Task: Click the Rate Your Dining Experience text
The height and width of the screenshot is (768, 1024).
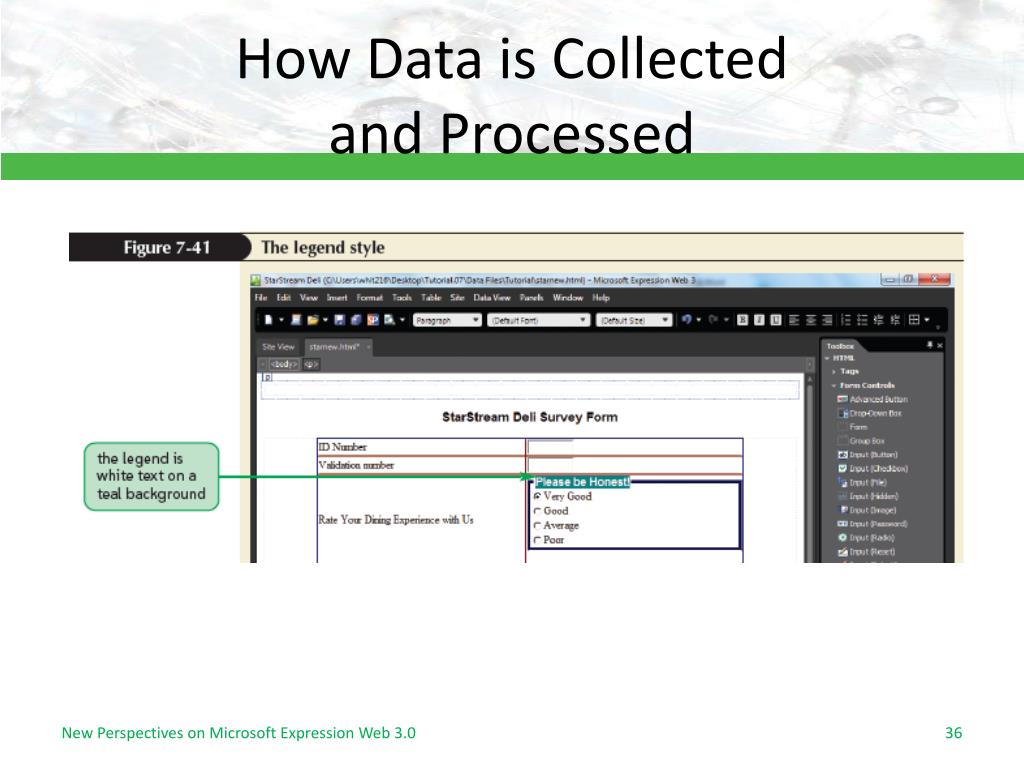Action: [396, 520]
